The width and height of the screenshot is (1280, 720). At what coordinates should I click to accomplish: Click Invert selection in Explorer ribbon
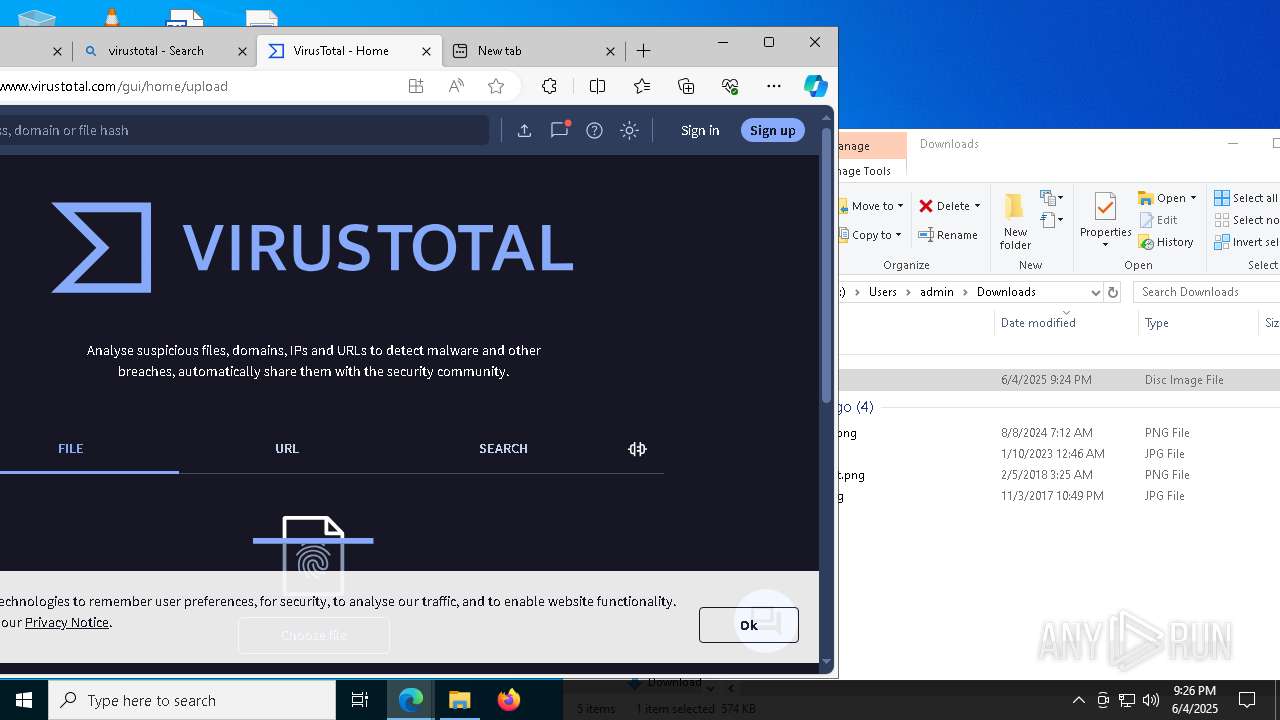coord(1246,242)
